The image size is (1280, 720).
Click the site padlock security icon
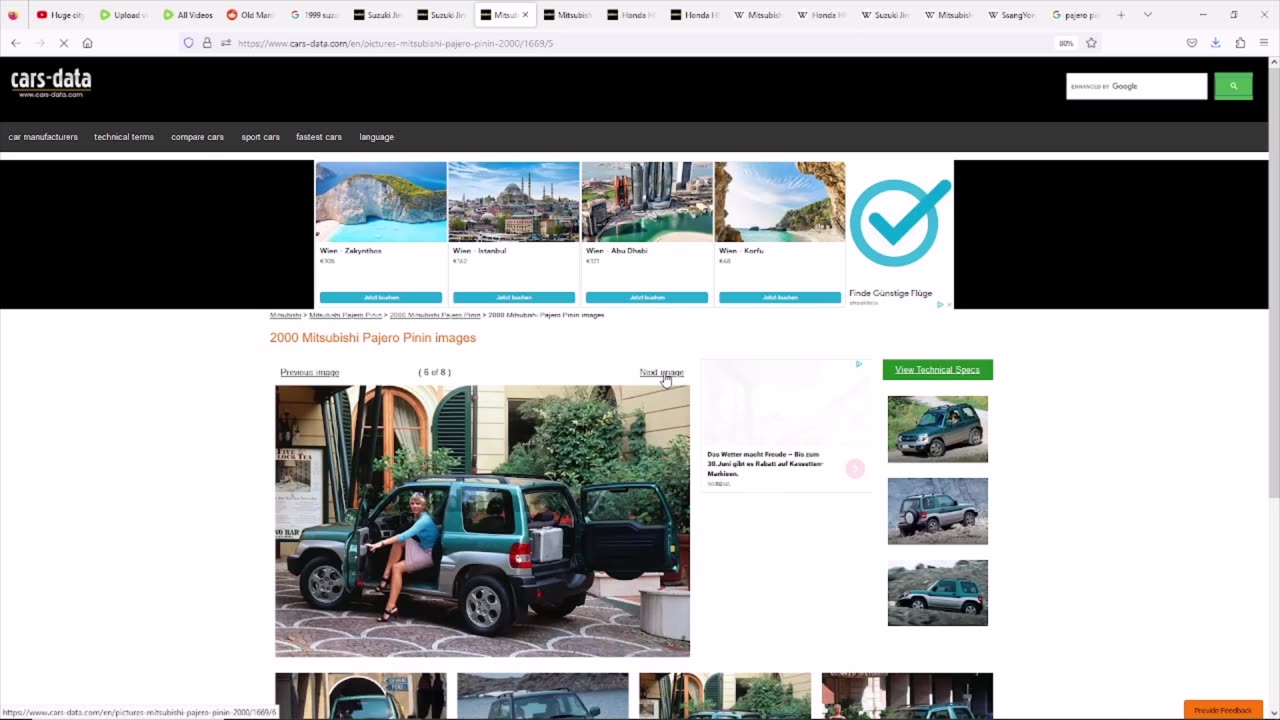(x=207, y=43)
